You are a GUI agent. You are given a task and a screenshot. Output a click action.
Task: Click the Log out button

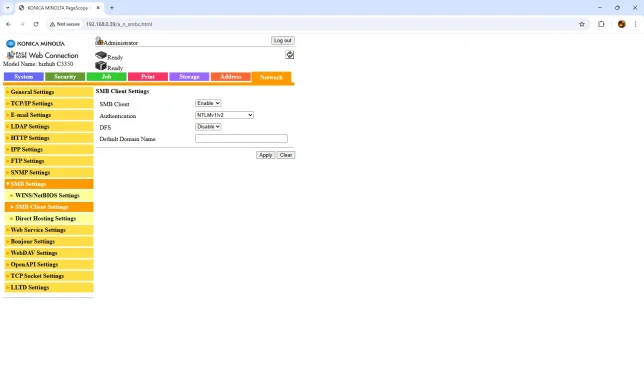pyautogui.click(x=283, y=40)
